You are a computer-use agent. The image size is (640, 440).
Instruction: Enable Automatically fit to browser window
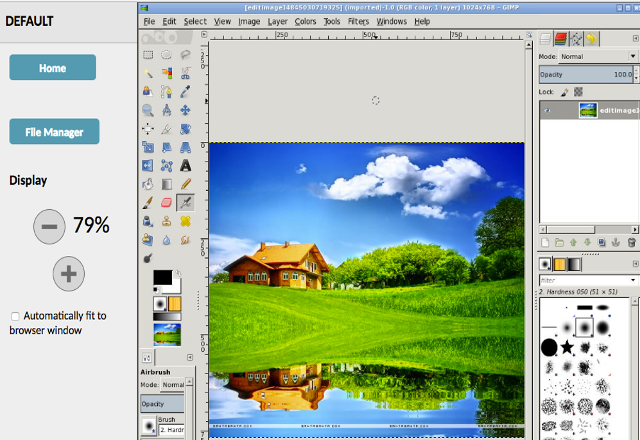pyautogui.click(x=15, y=316)
